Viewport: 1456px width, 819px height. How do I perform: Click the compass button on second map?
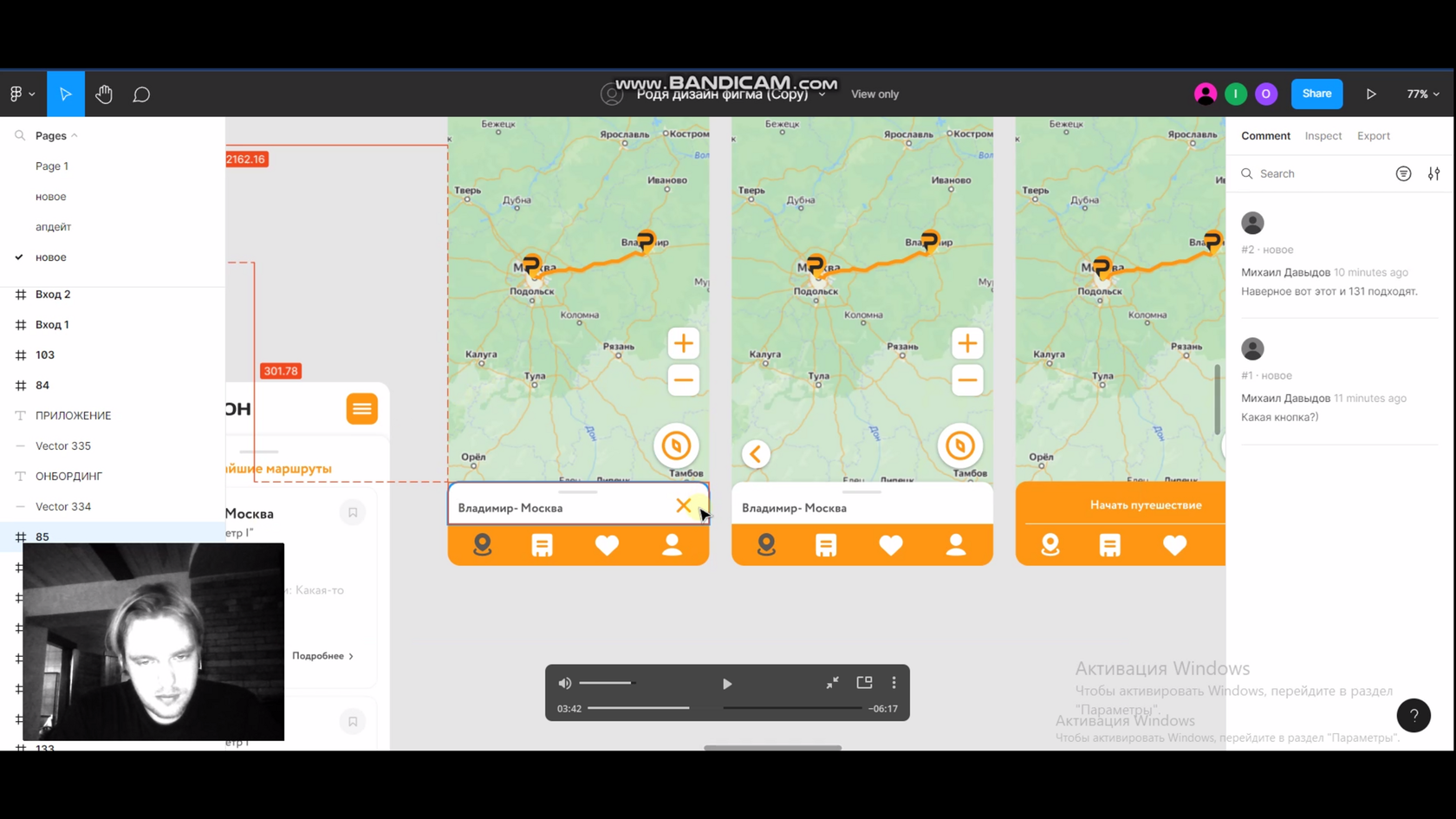[x=959, y=445]
